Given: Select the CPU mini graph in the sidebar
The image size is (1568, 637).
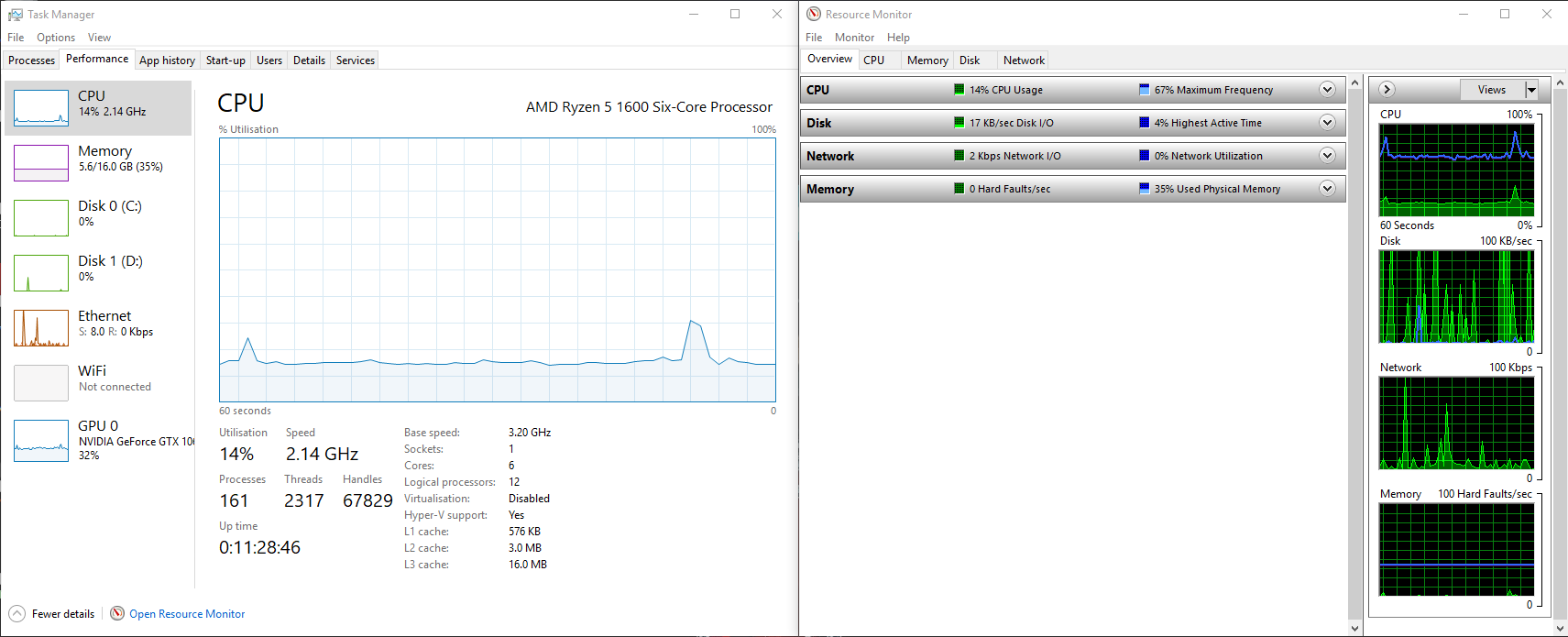Looking at the screenshot, I should pos(41,107).
